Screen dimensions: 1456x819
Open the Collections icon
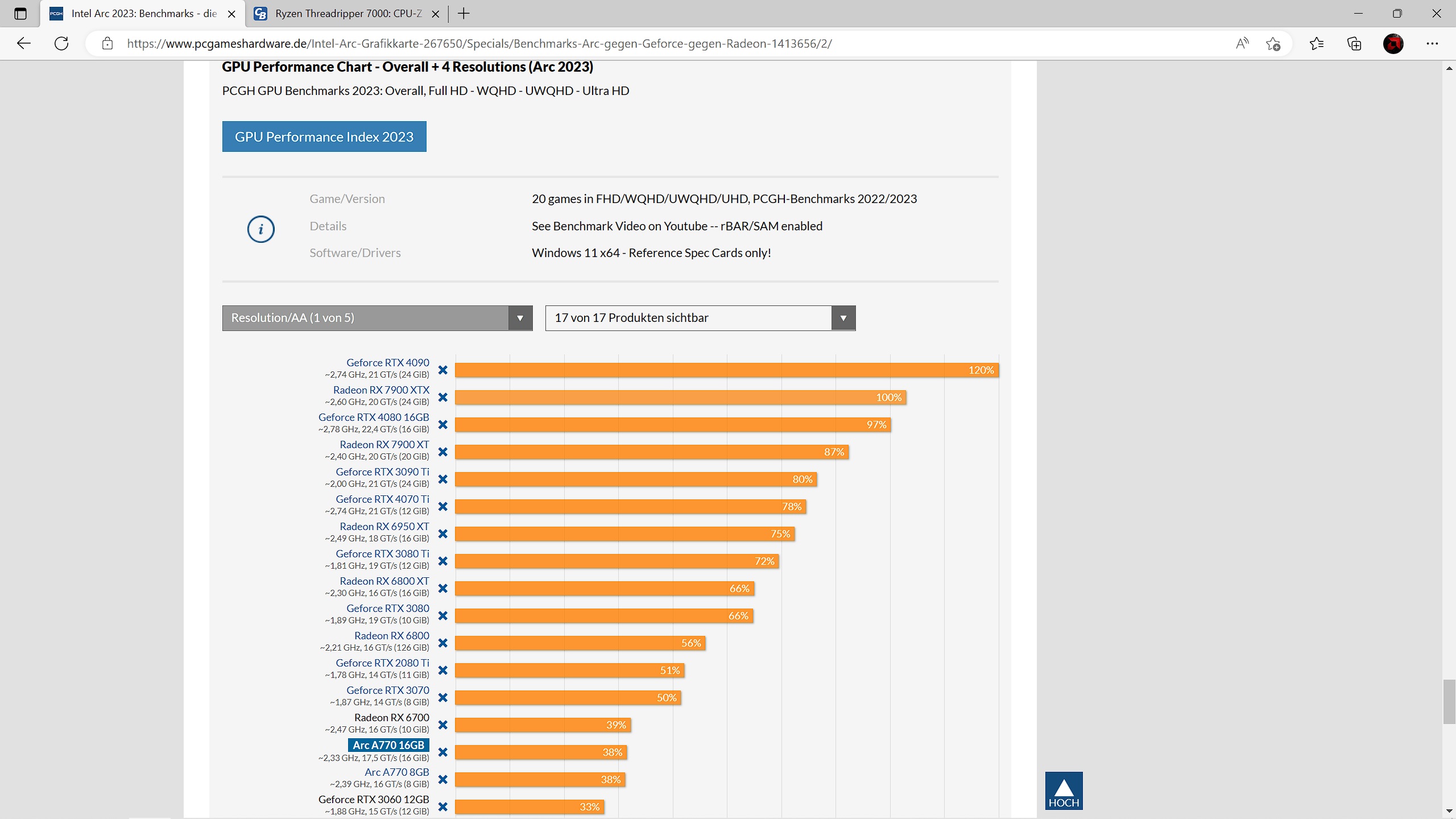pyautogui.click(x=1354, y=43)
